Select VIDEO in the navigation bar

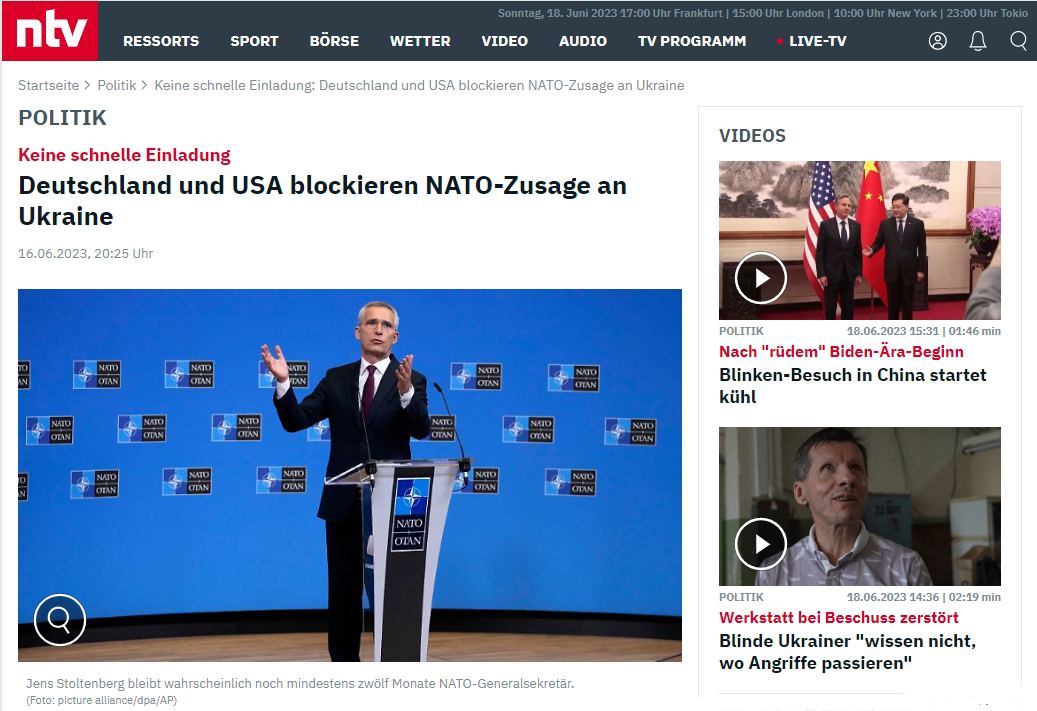[505, 41]
